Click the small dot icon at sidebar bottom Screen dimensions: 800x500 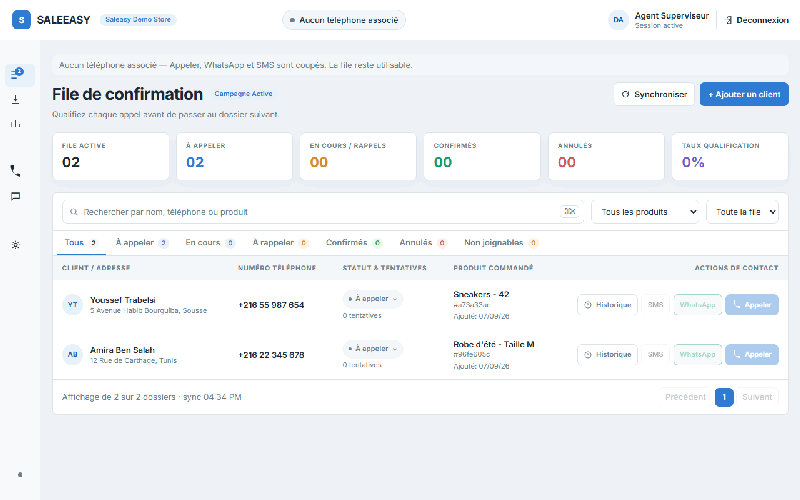click(x=20, y=474)
